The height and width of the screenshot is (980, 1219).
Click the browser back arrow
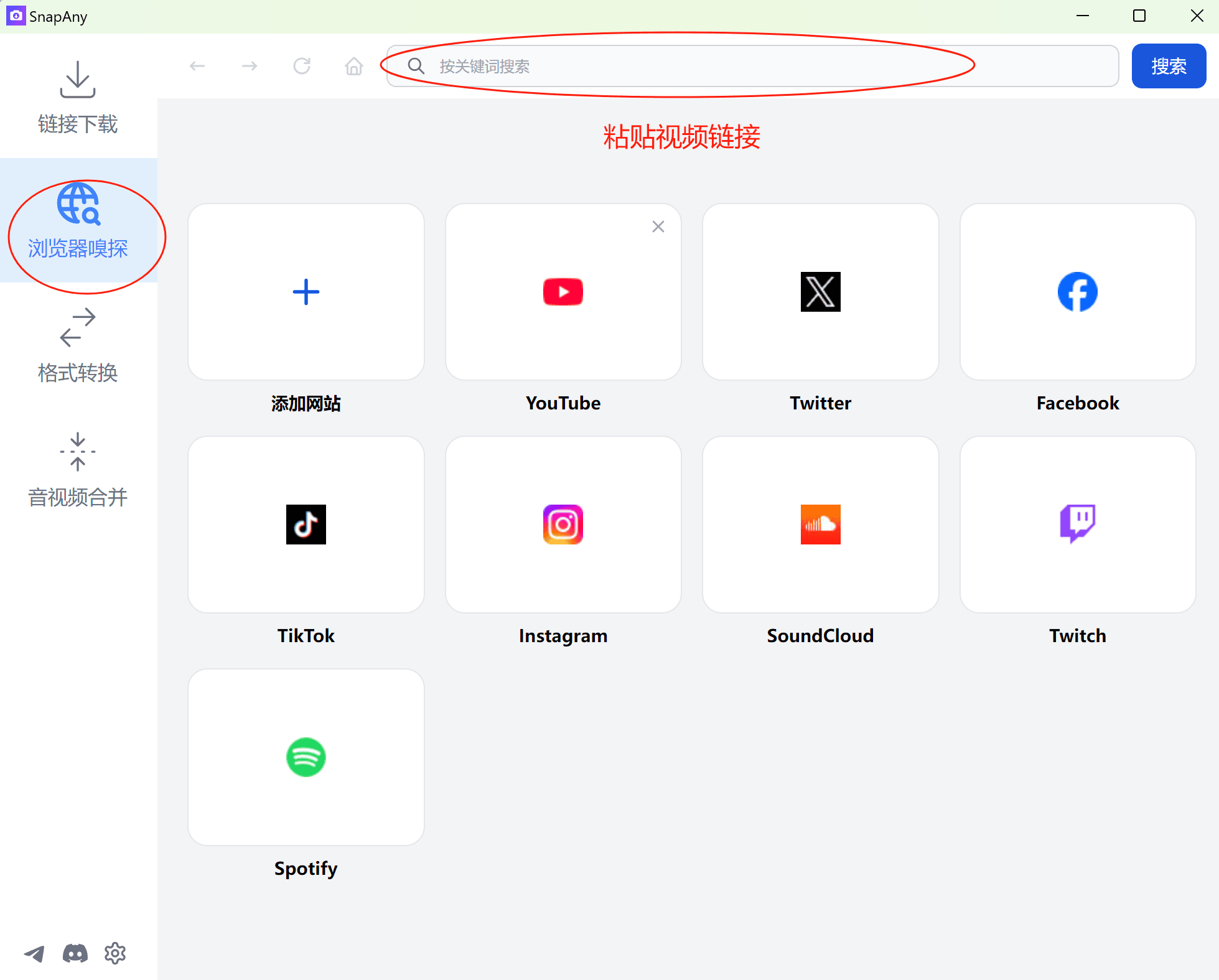tap(197, 66)
